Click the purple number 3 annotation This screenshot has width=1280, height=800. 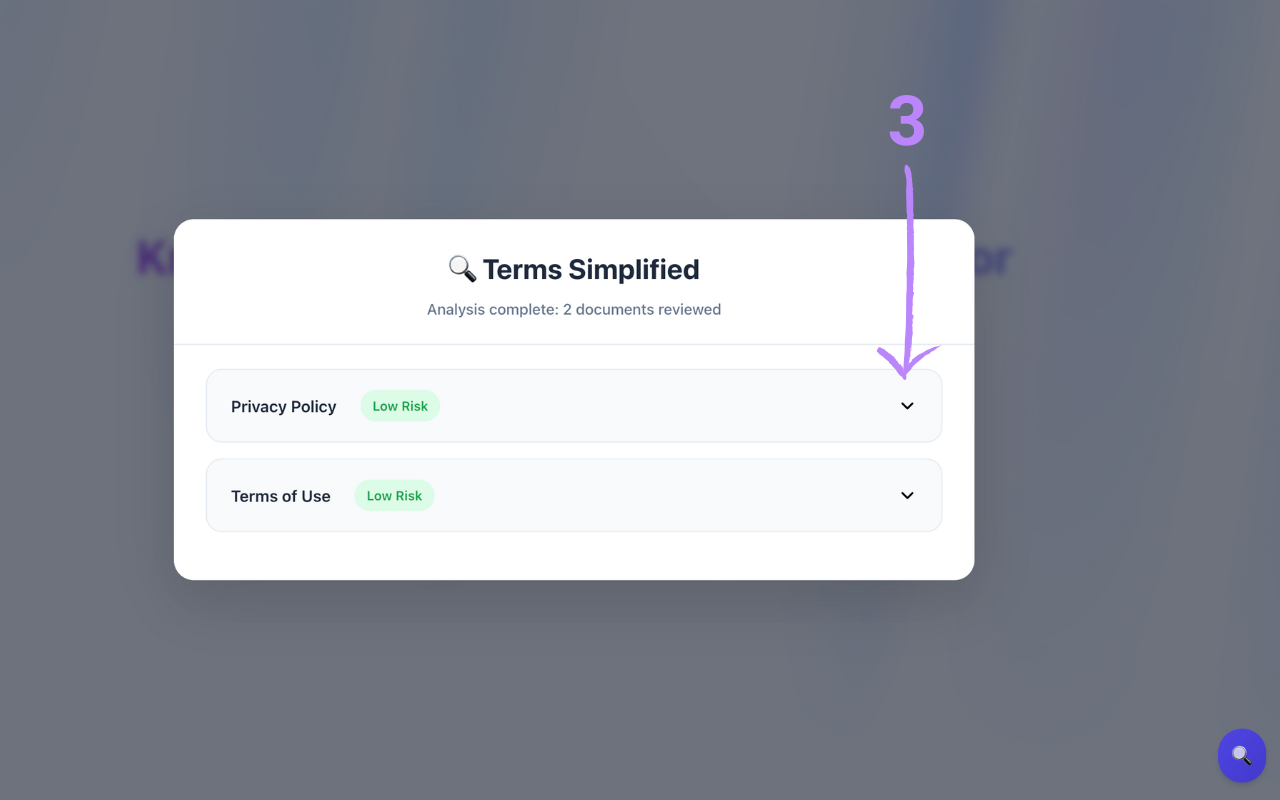tap(907, 122)
